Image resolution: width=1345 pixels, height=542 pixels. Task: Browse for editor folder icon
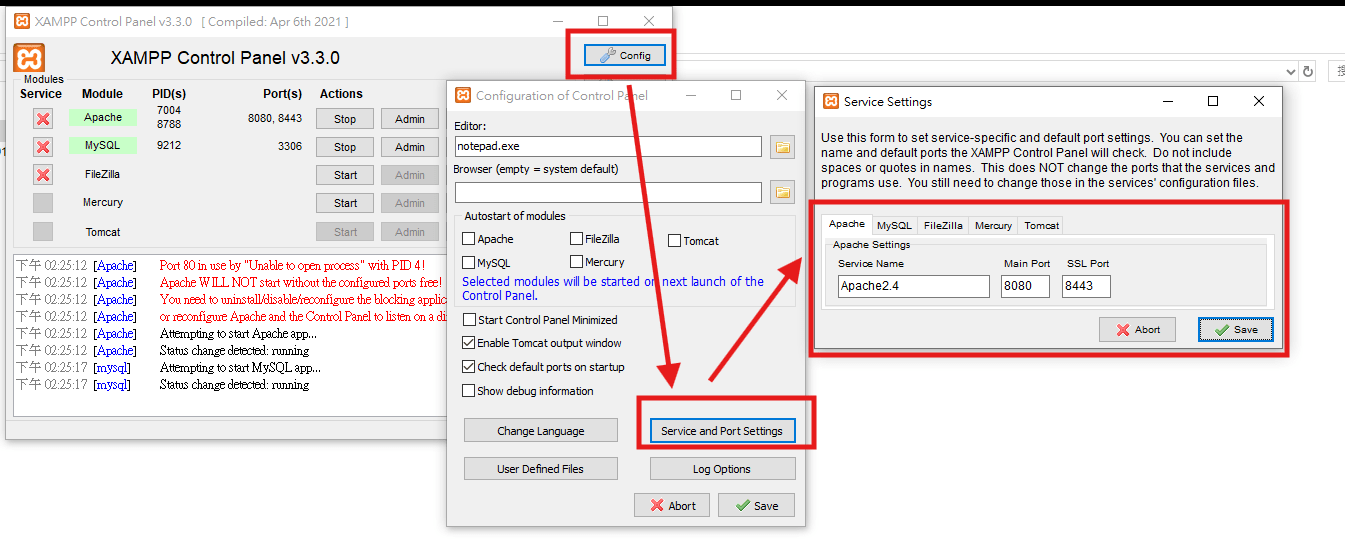pyautogui.click(x=782, y=147)
